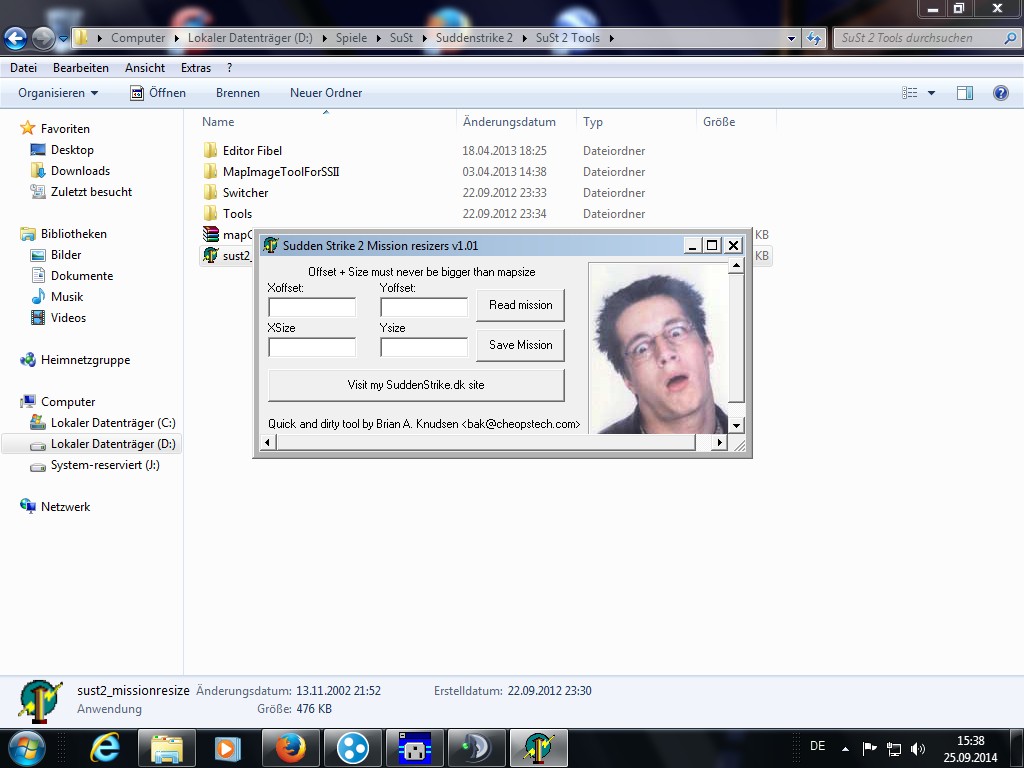Screen dimensions: 1024x768
Task: Open Zuletzt besucht in navigation pane
Action: pos(91,191)
